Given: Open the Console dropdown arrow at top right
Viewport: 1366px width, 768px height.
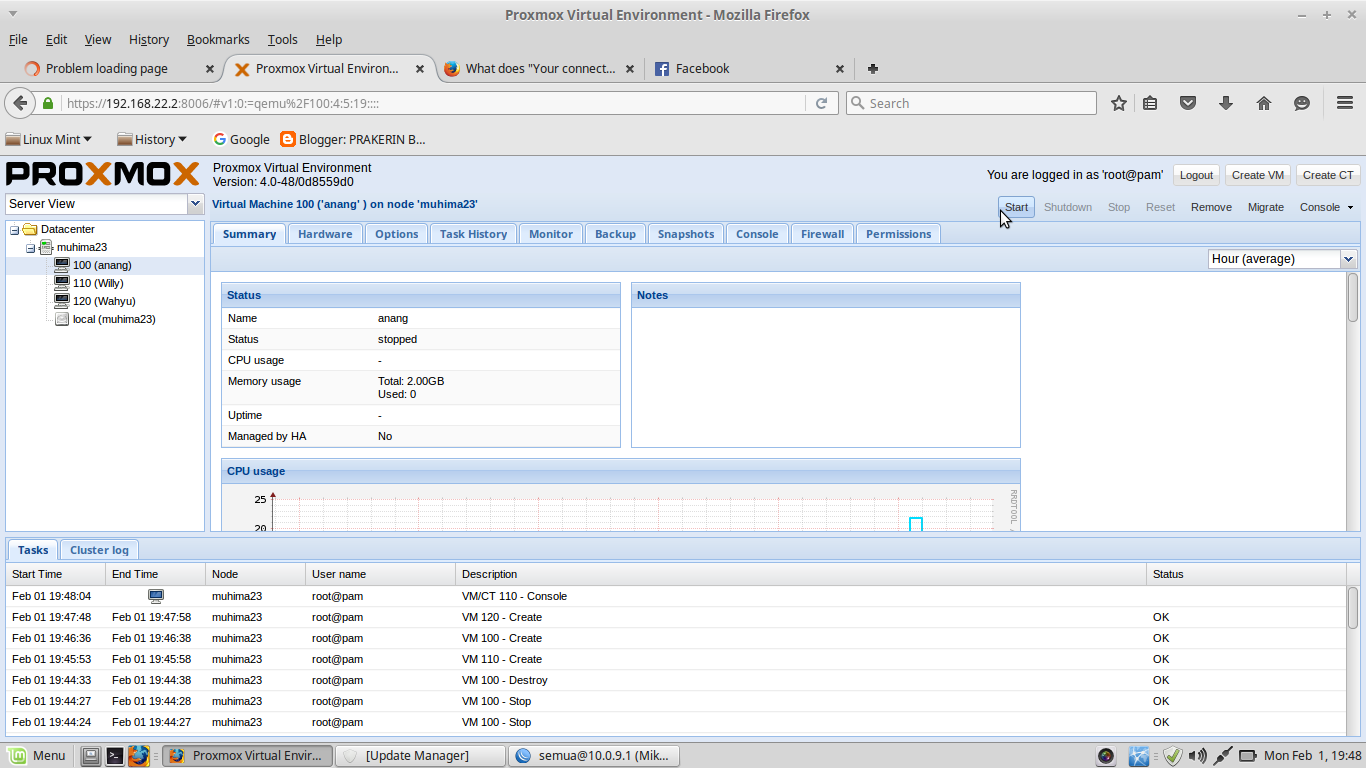Looking at the screenshot, I should [1352, 207].
